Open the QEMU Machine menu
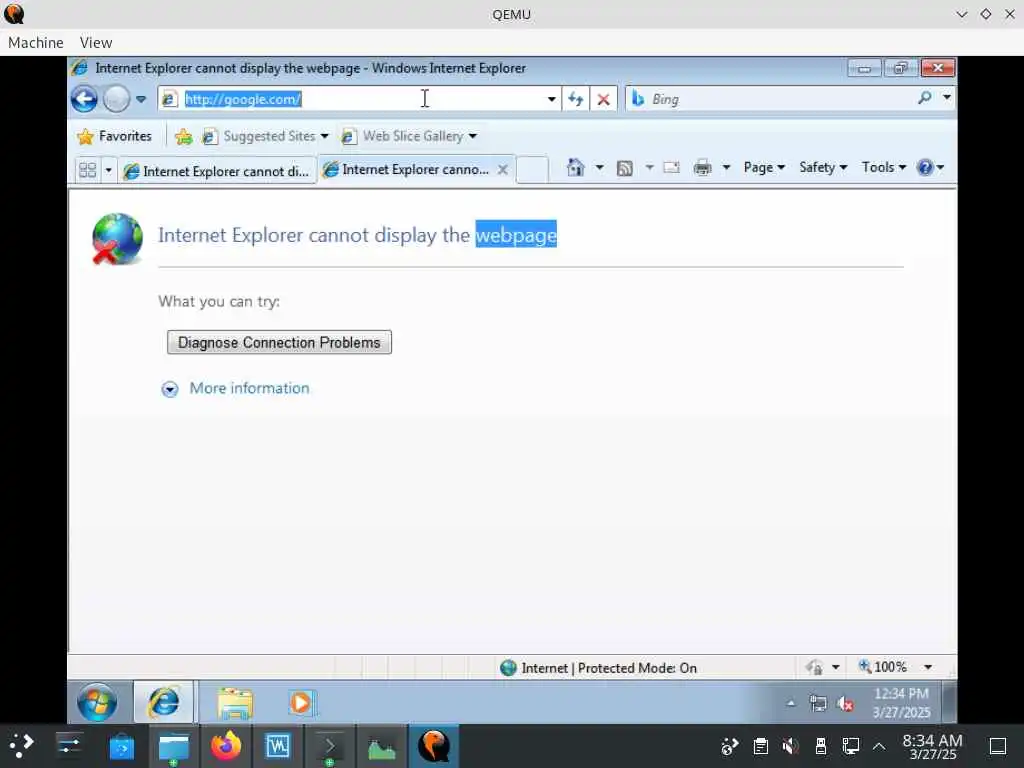Viewport: 1024px width, 768px height. click(x=36, y=42)
